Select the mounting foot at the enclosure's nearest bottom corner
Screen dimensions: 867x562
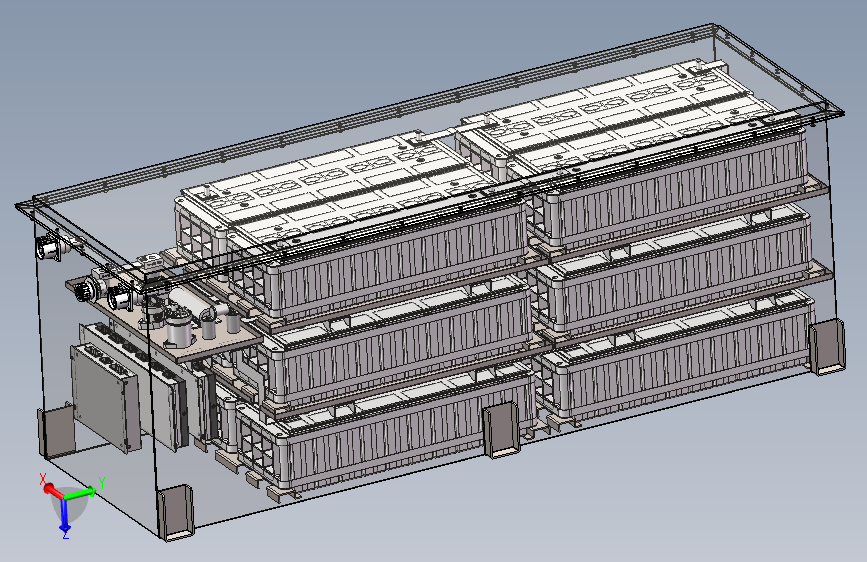tap(175, 512)
